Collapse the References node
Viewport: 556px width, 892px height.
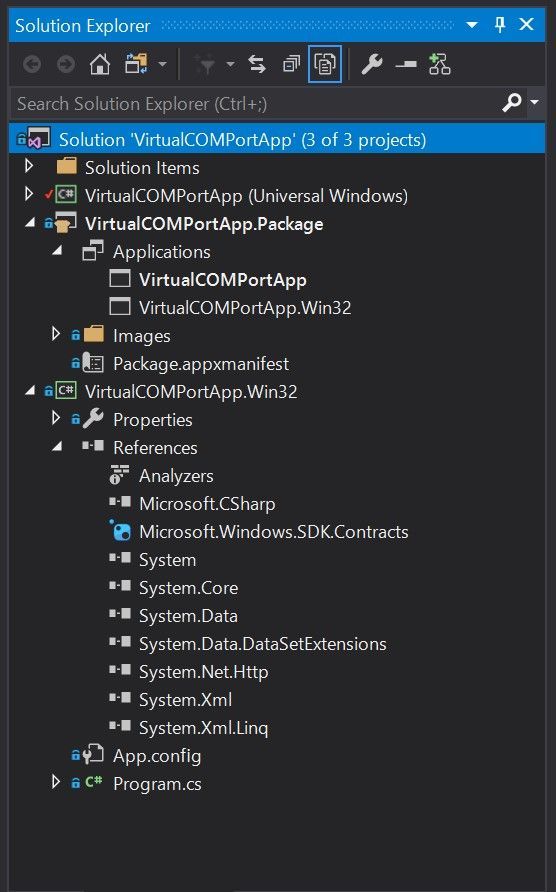(x=57, y=447)
